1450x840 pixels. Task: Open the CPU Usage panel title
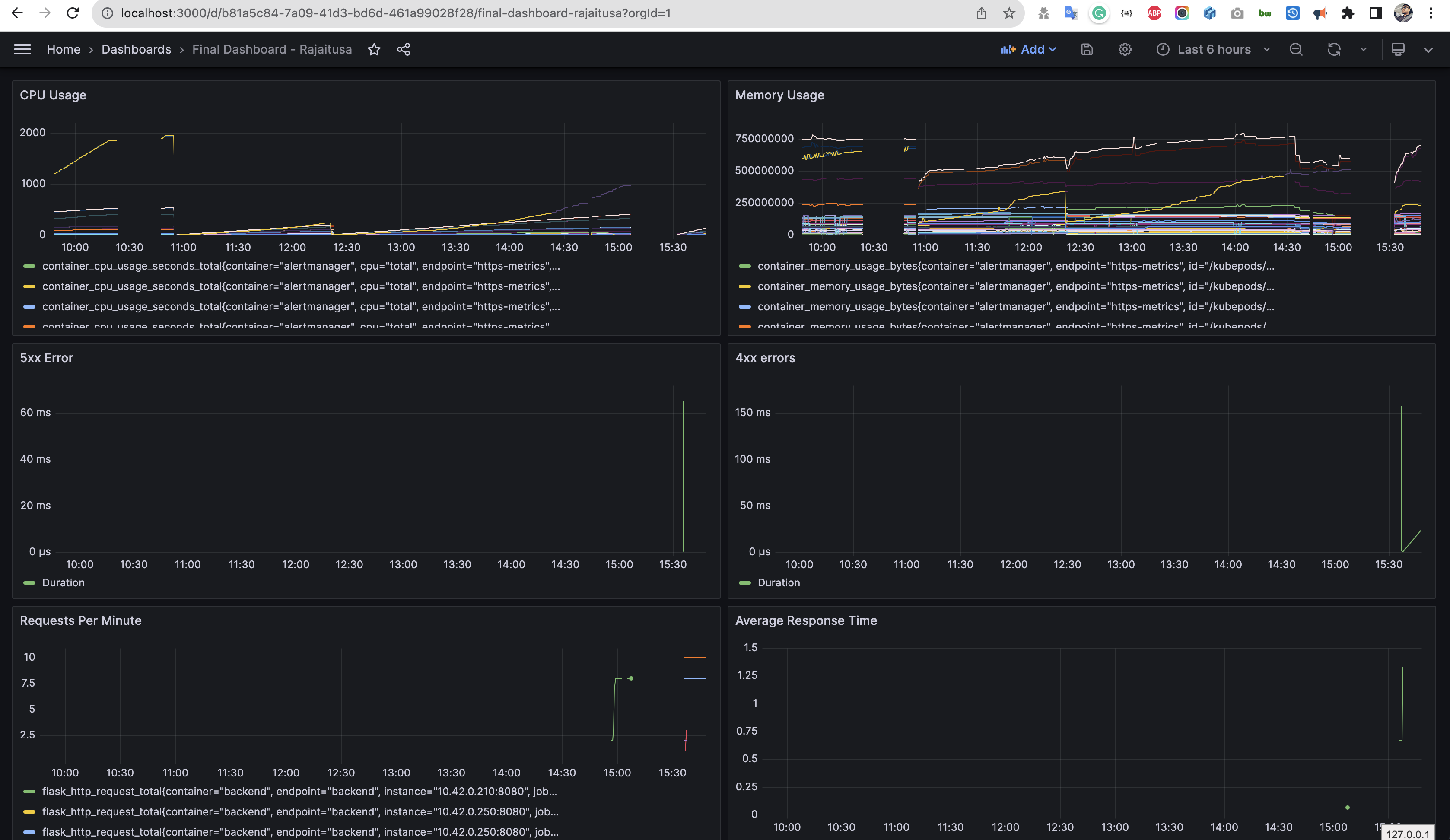point(53,95)
